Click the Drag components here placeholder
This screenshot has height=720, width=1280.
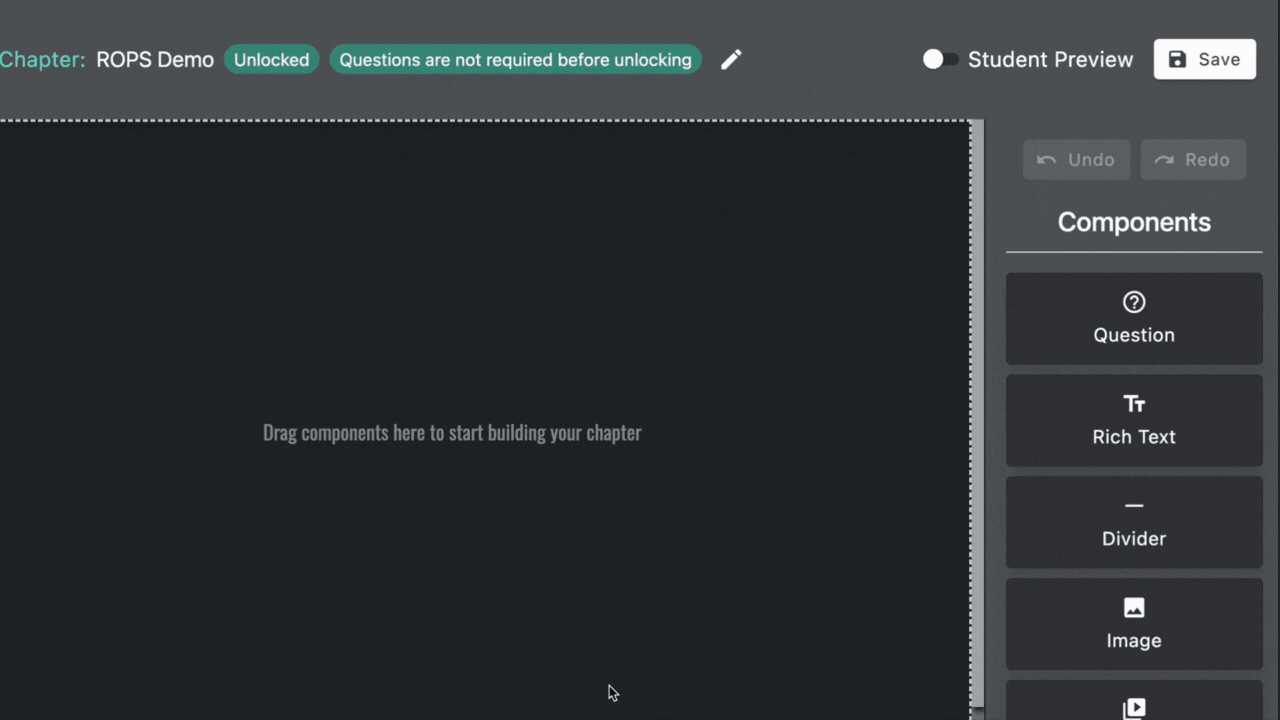pos(452,433)
